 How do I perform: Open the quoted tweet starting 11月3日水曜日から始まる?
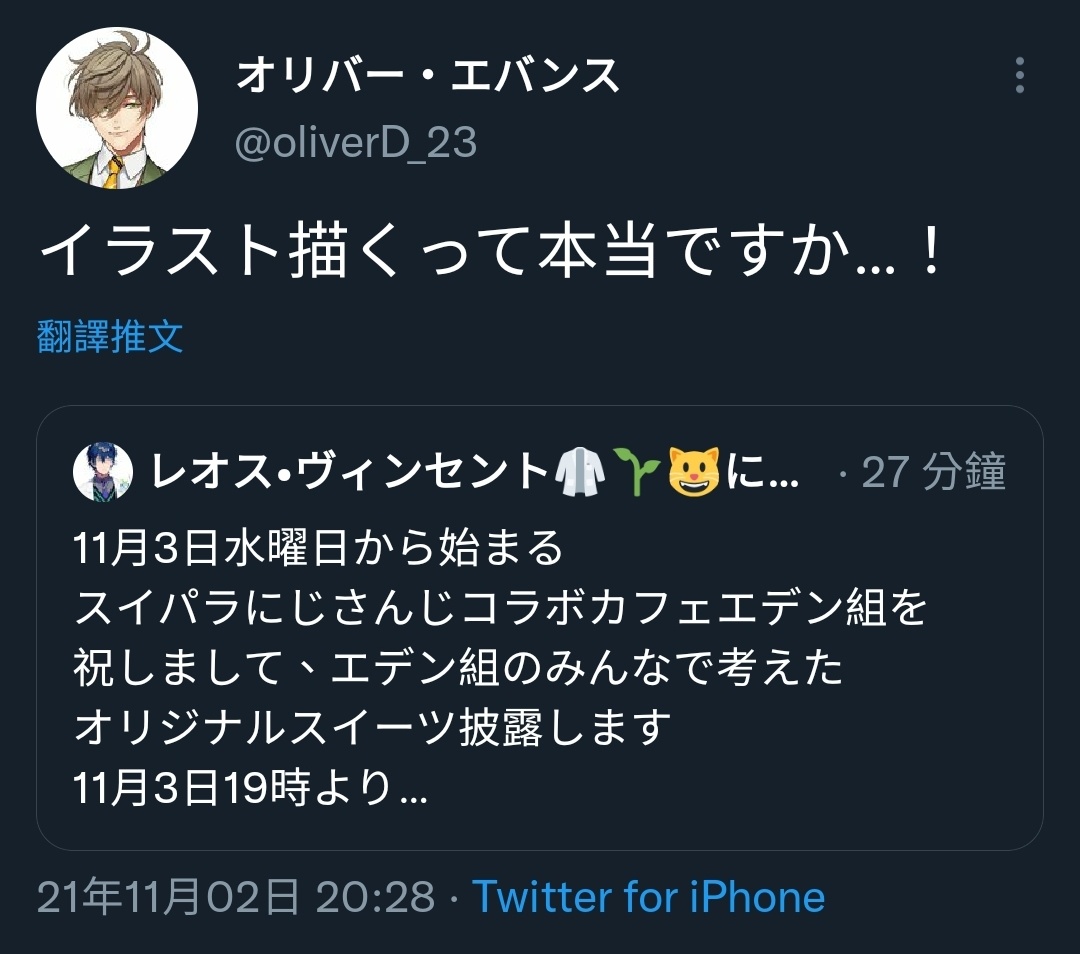click(x=539, y=628)
